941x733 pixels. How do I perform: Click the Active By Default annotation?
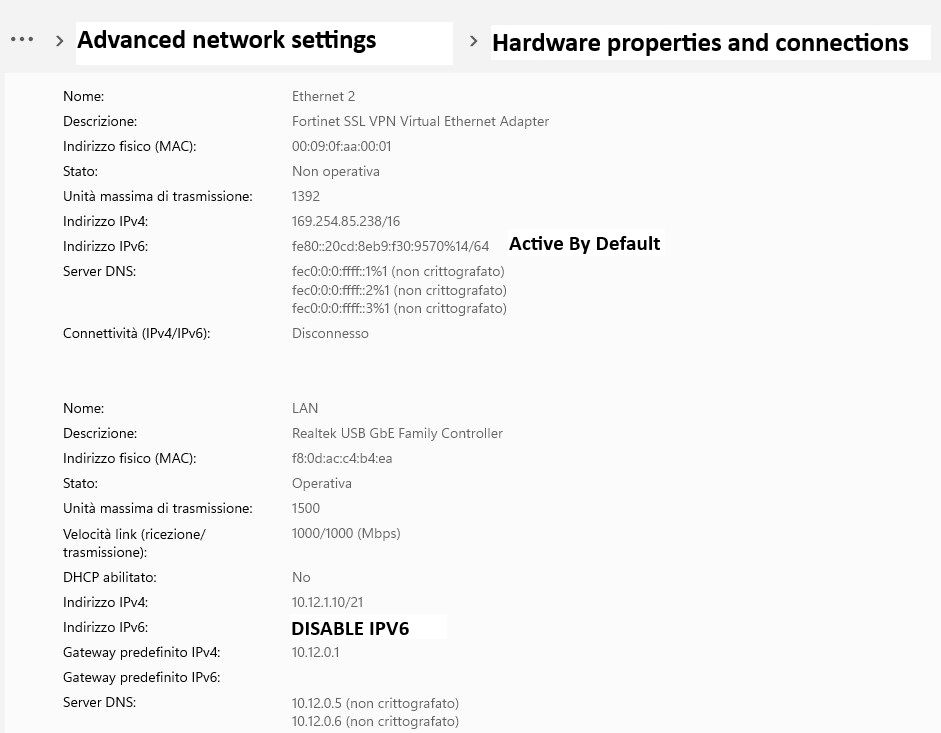pos(584,244)
